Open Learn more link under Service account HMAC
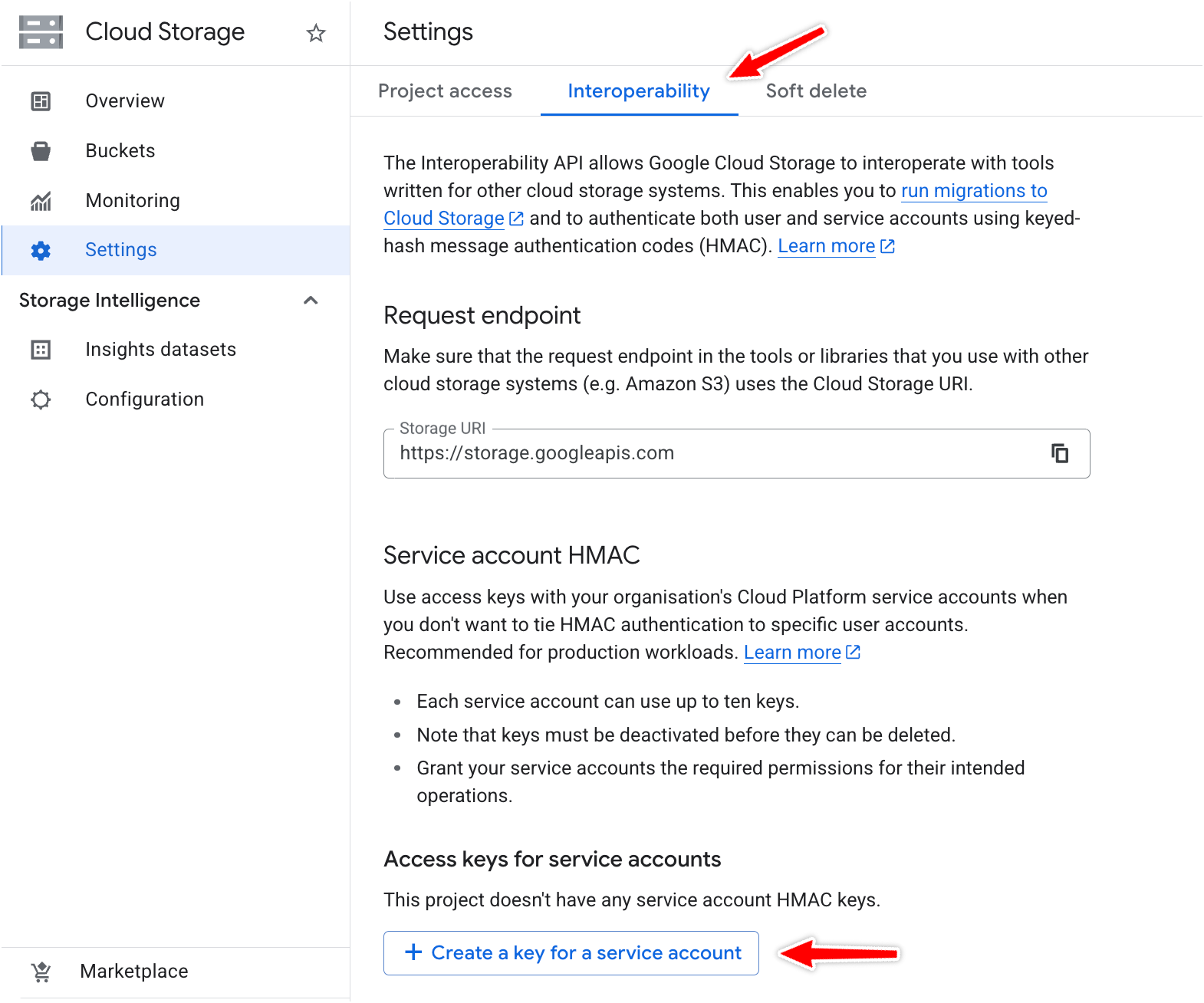Image resolution: width=1204 pixels, height=1003 pixels. [792, 653]
